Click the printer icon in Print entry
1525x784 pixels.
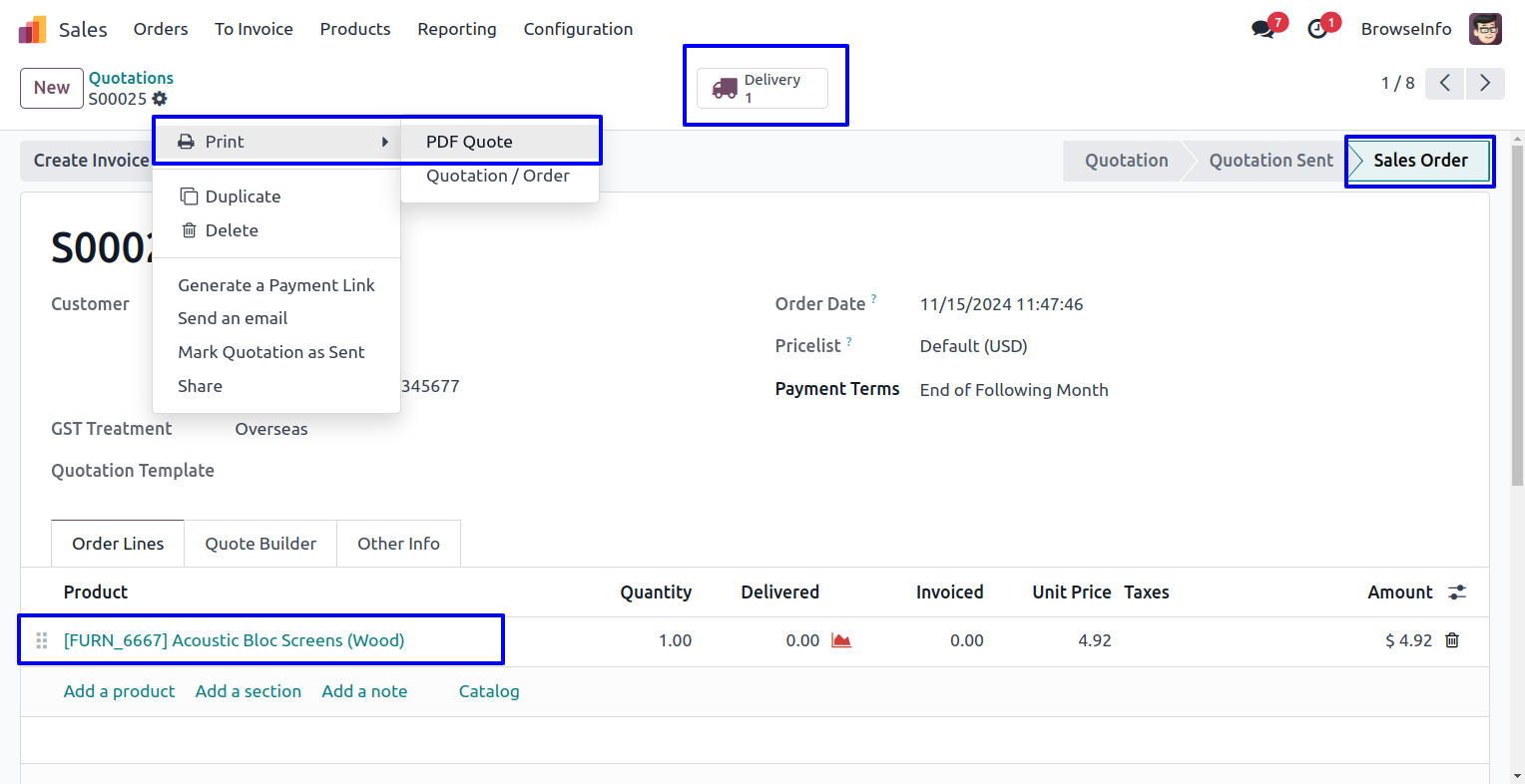tap(187, 142)
